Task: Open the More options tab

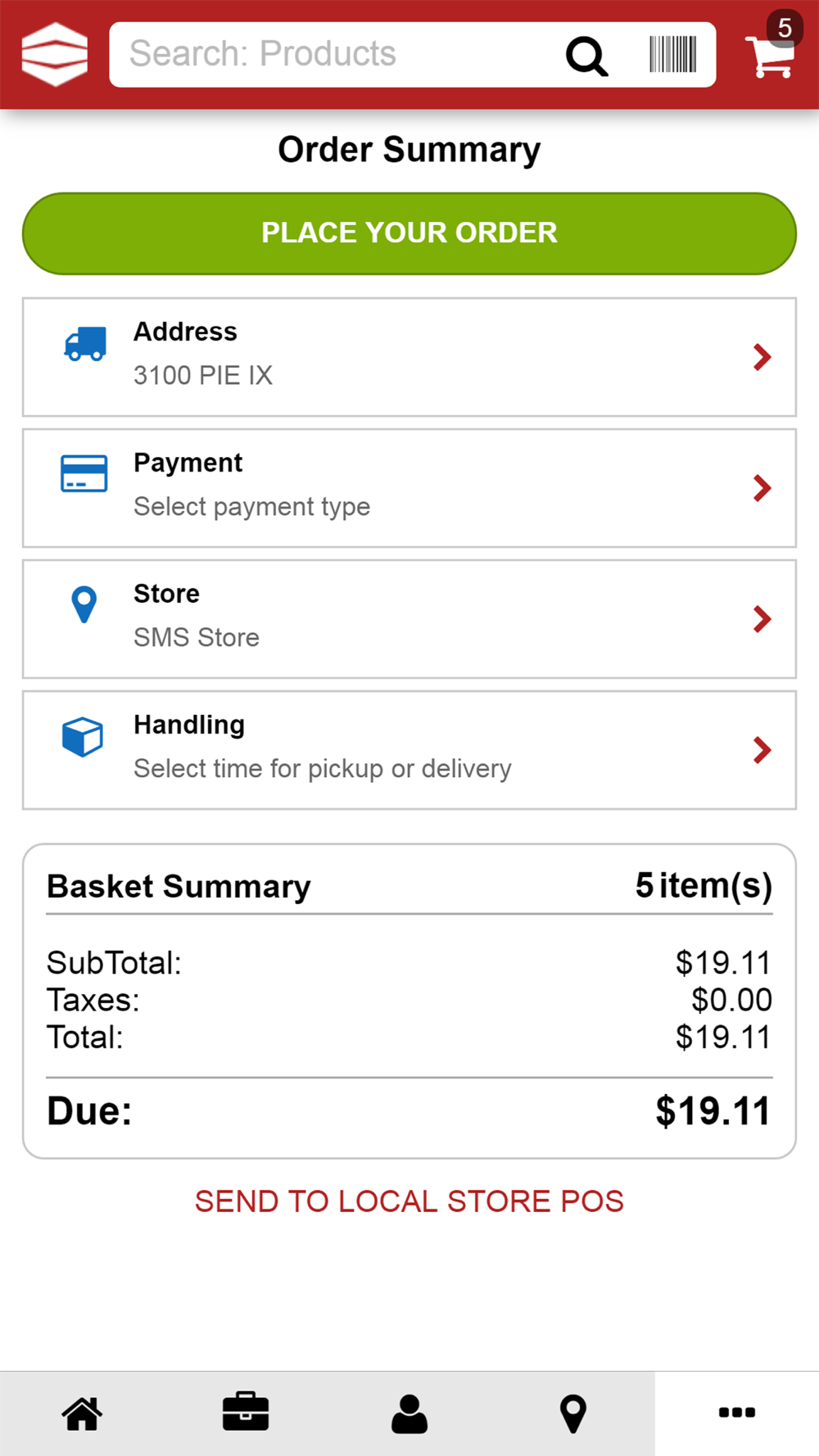Action: (737, 1413)
